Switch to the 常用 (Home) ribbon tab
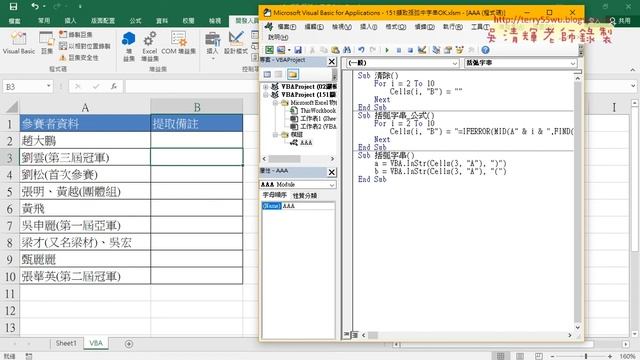 (44, 20)
